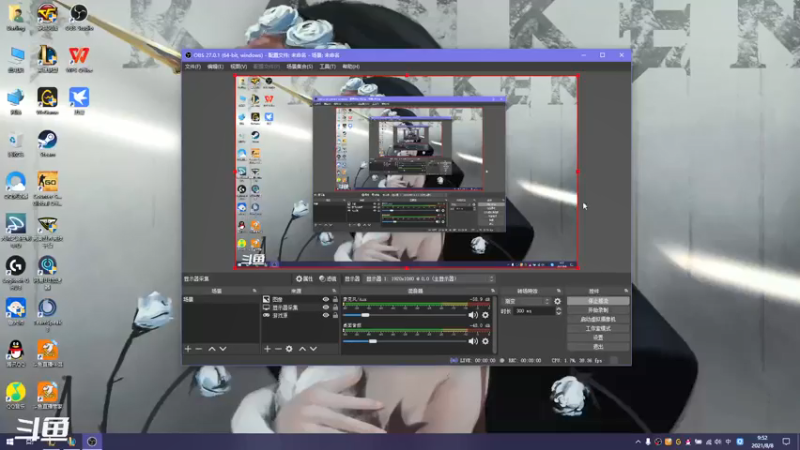Open the 工具(T) menu
Image resolution: width=800 pixels, height=450 pixels.
[328, 67]
